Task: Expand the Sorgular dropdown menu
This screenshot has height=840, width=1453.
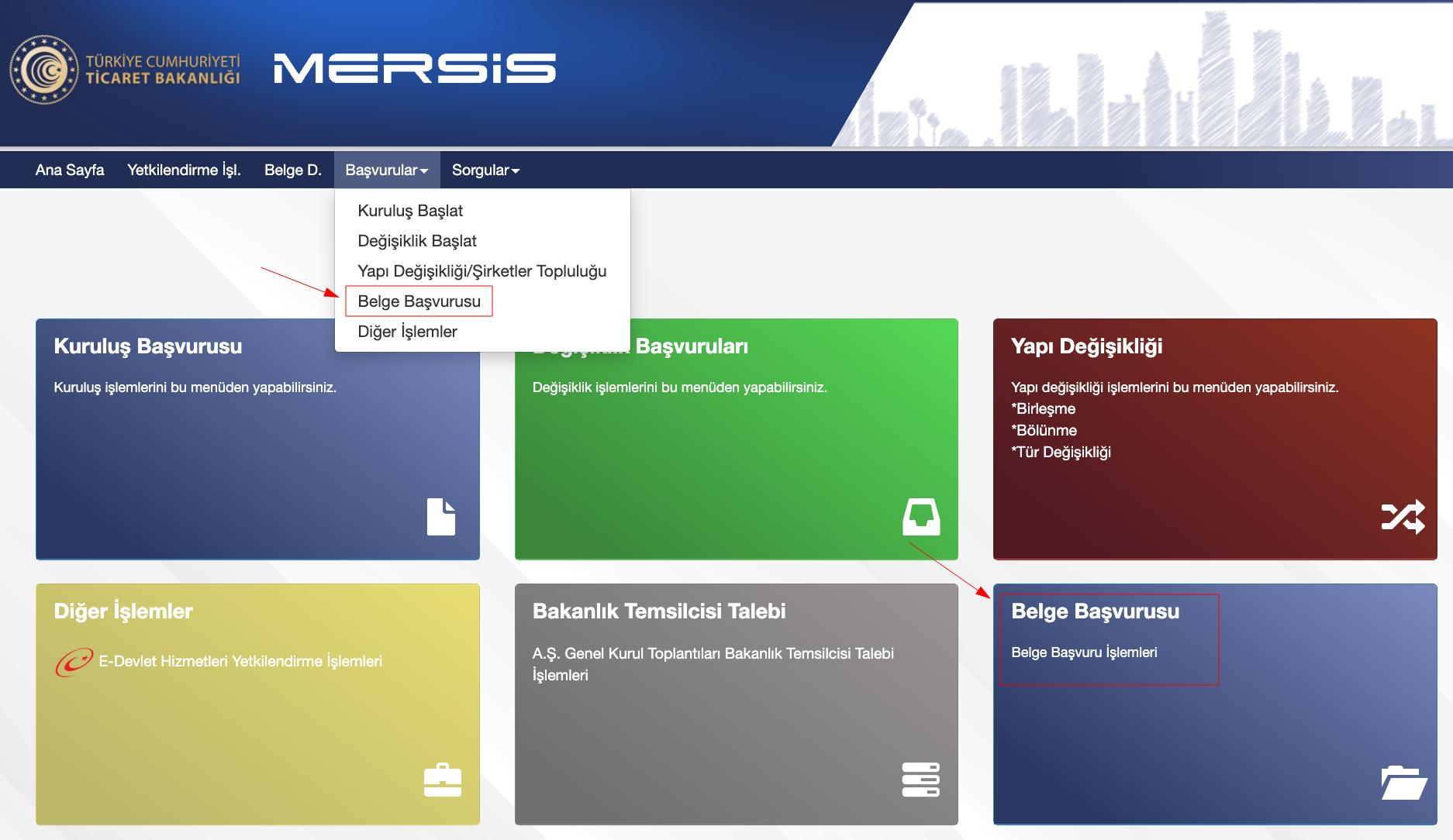Action: (485, 170)
